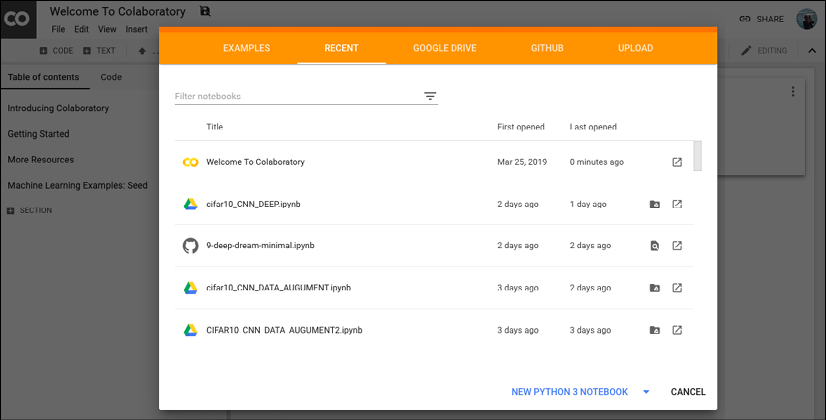Screen dimensions: 826x420
Task: Open the File menu
Action: [58, 30]
